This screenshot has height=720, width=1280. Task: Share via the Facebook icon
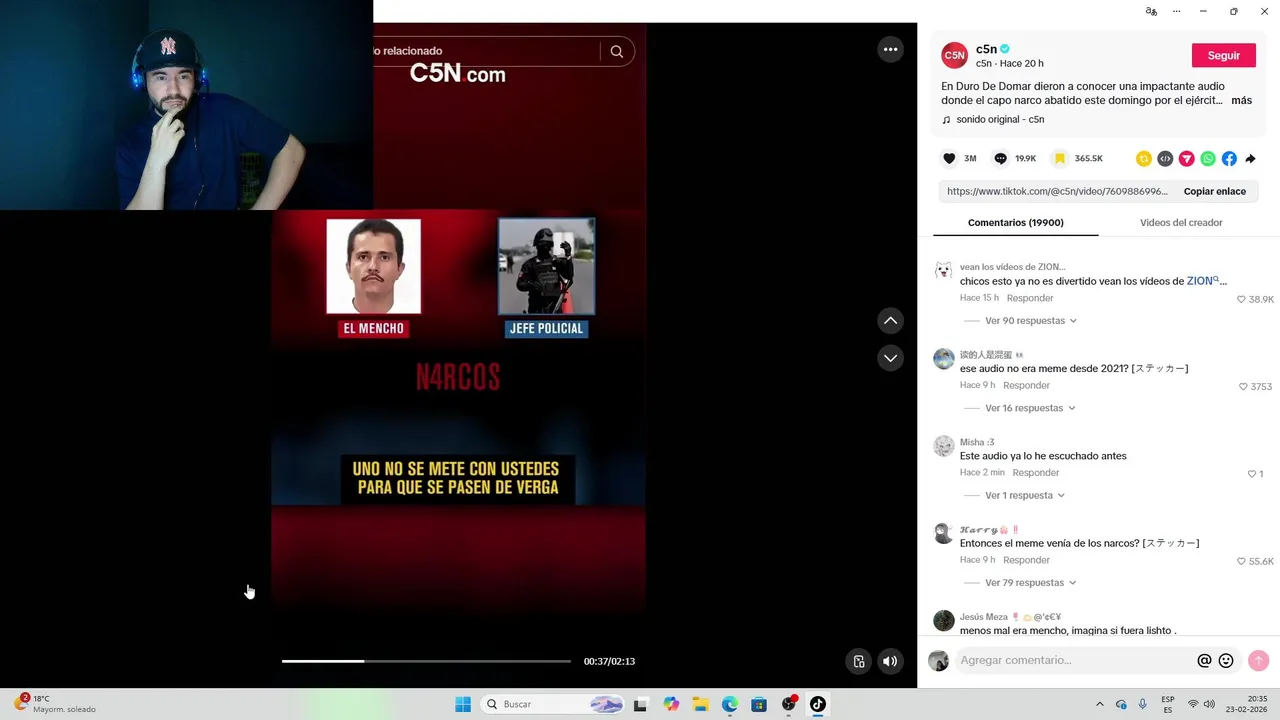(1229, 159)
